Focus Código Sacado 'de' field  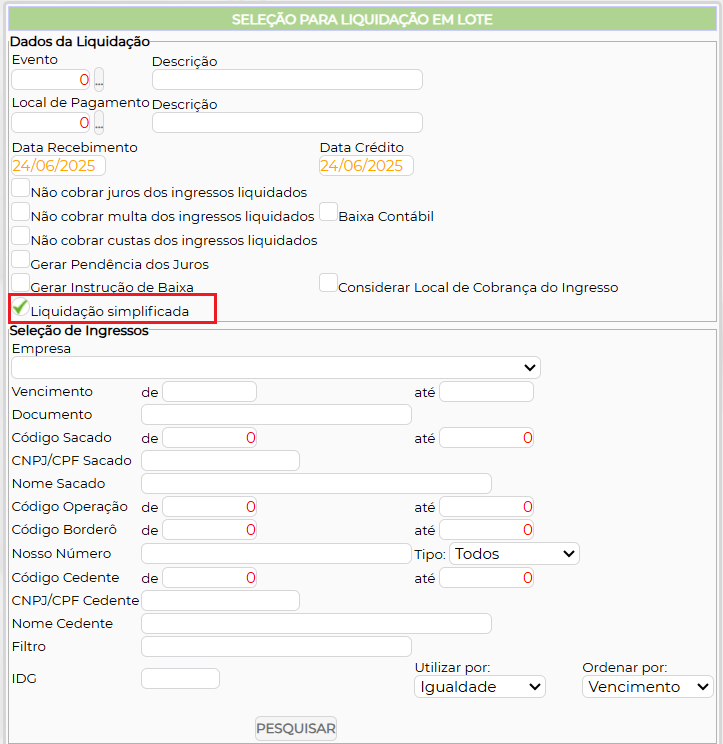[x=210, y=437]
